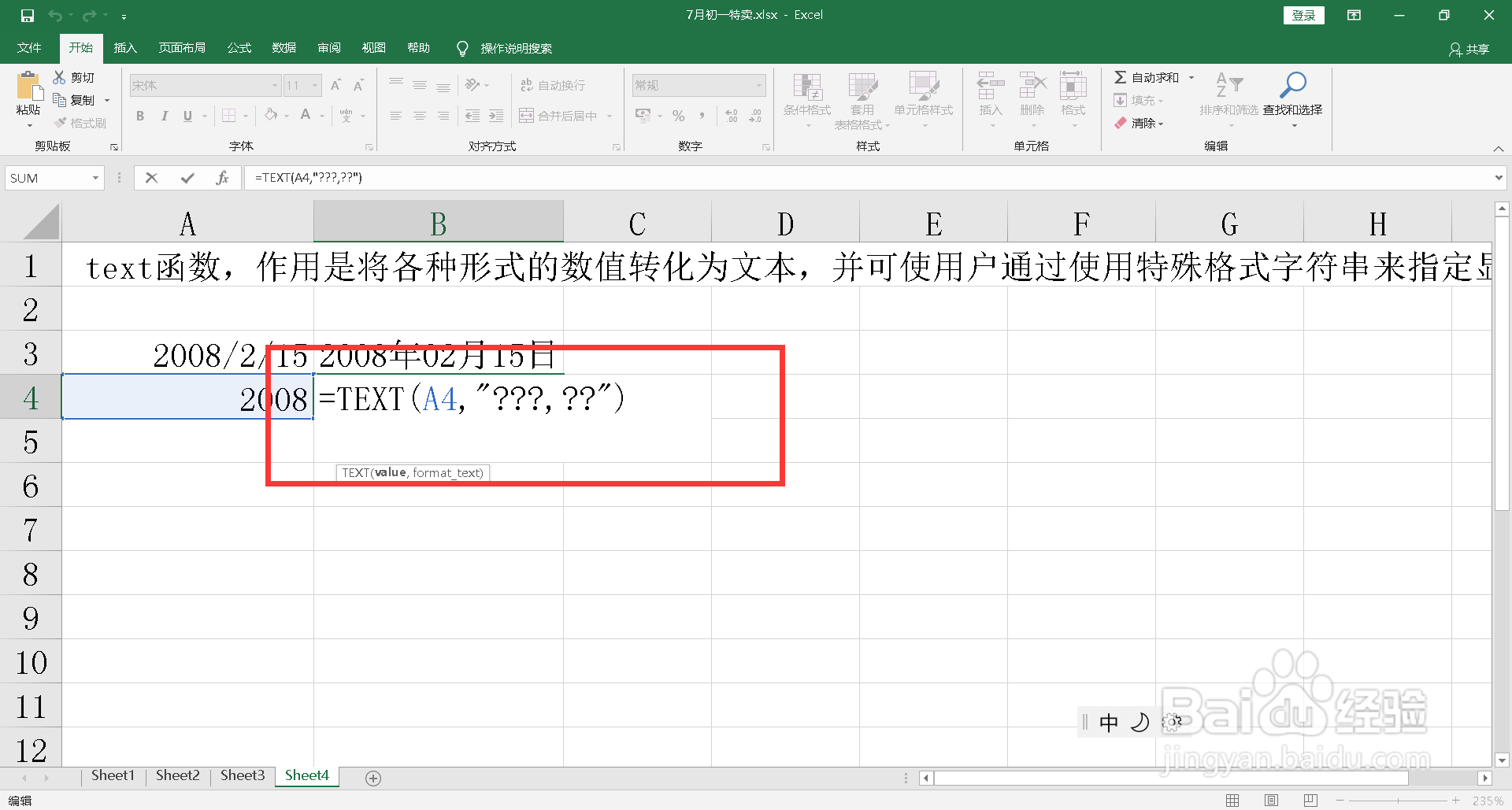Add a new worksheet with the plus button
The width and height of the screenshot is (1512, 810).
373,778
